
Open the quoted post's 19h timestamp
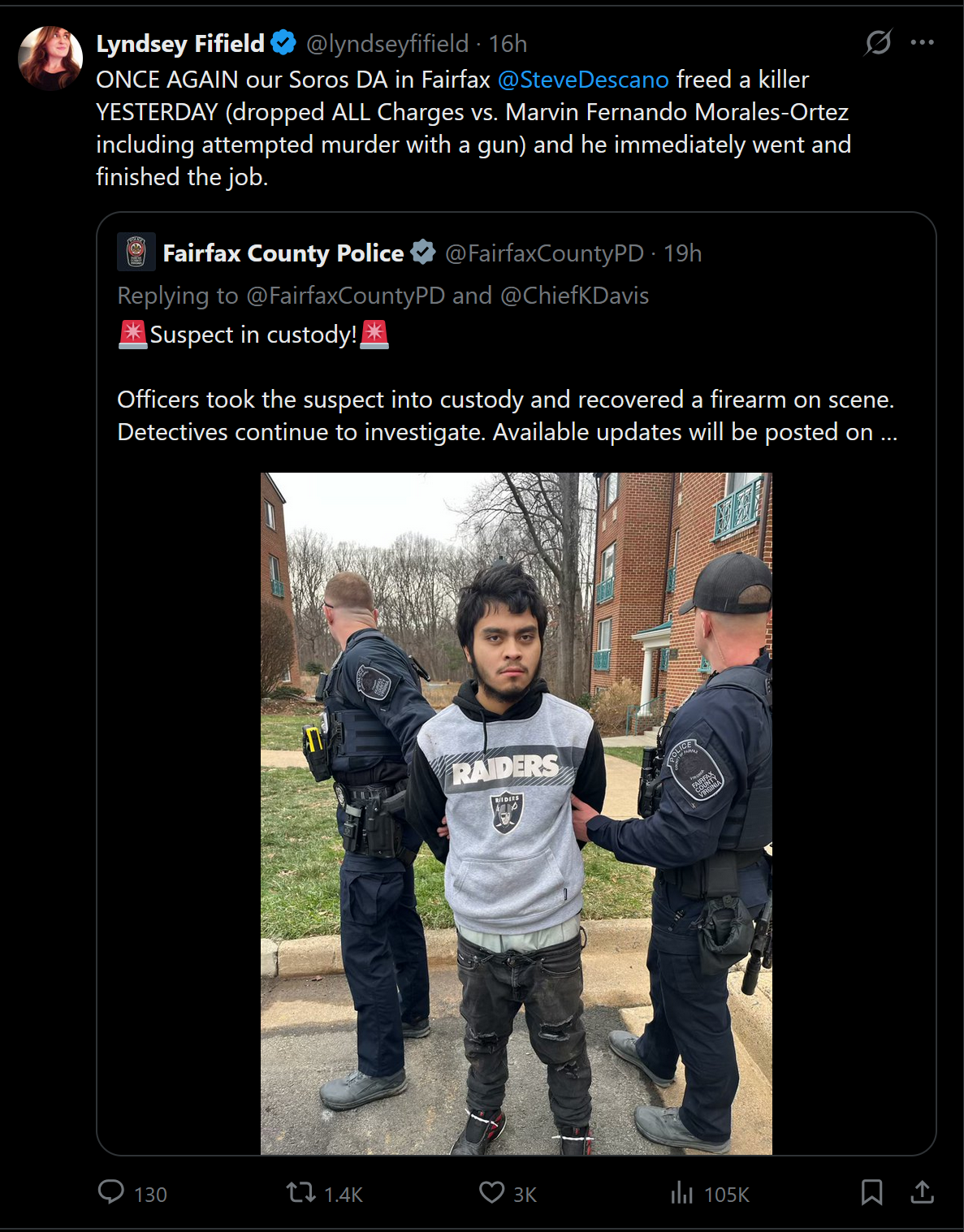pyautogui.click(x=682, y=253)
